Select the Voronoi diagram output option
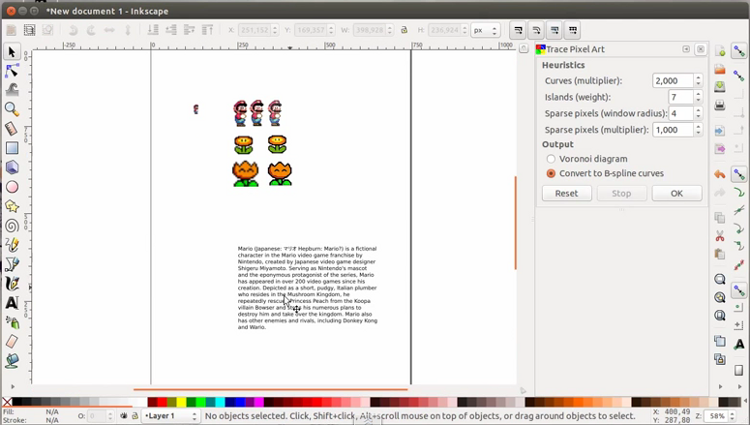The width and height of the screenshot is (750, 425). coord(551,159)
